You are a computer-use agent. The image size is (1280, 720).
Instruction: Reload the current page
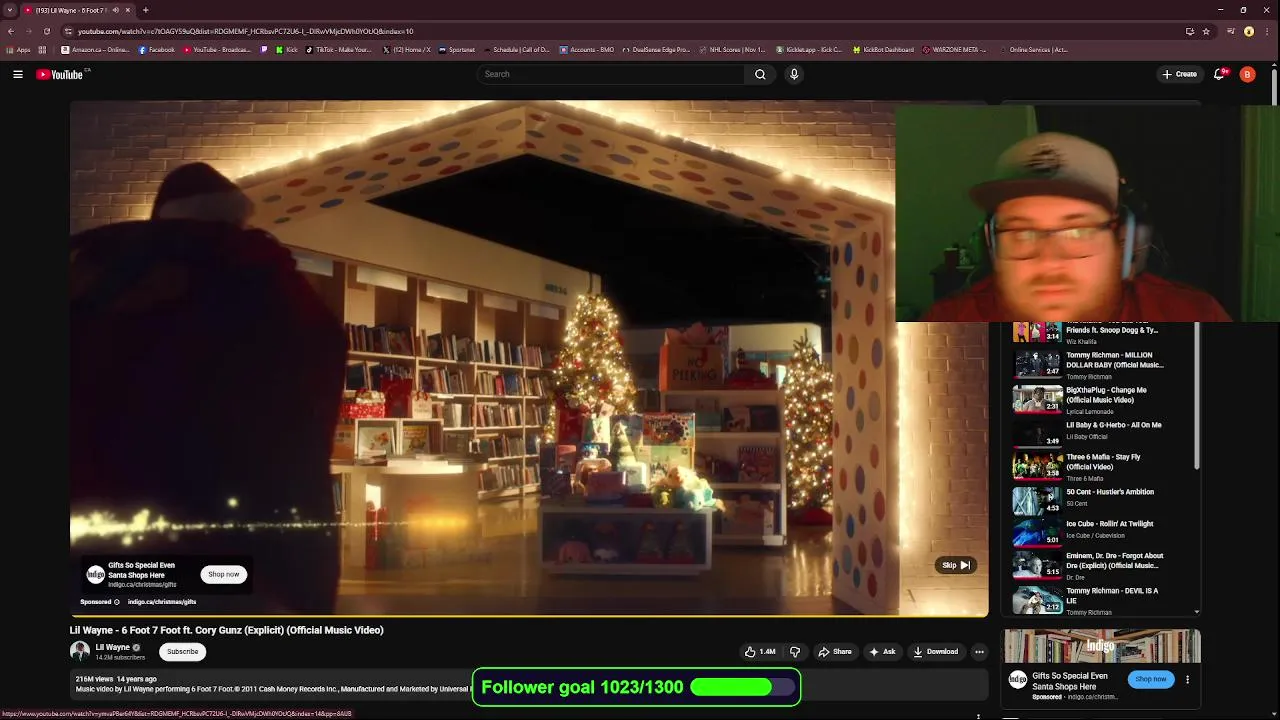46,31
